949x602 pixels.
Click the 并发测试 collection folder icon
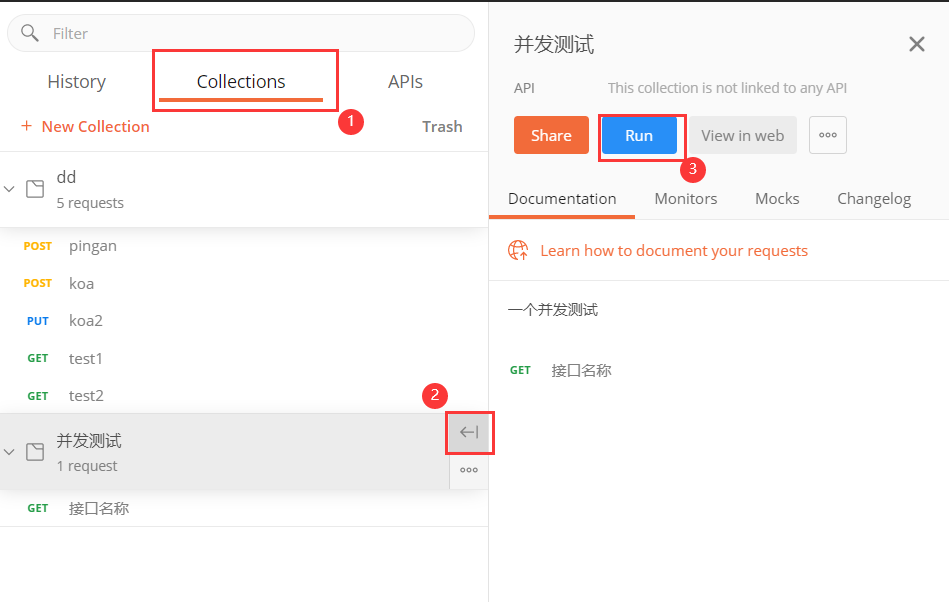click(x=35, y=452)
